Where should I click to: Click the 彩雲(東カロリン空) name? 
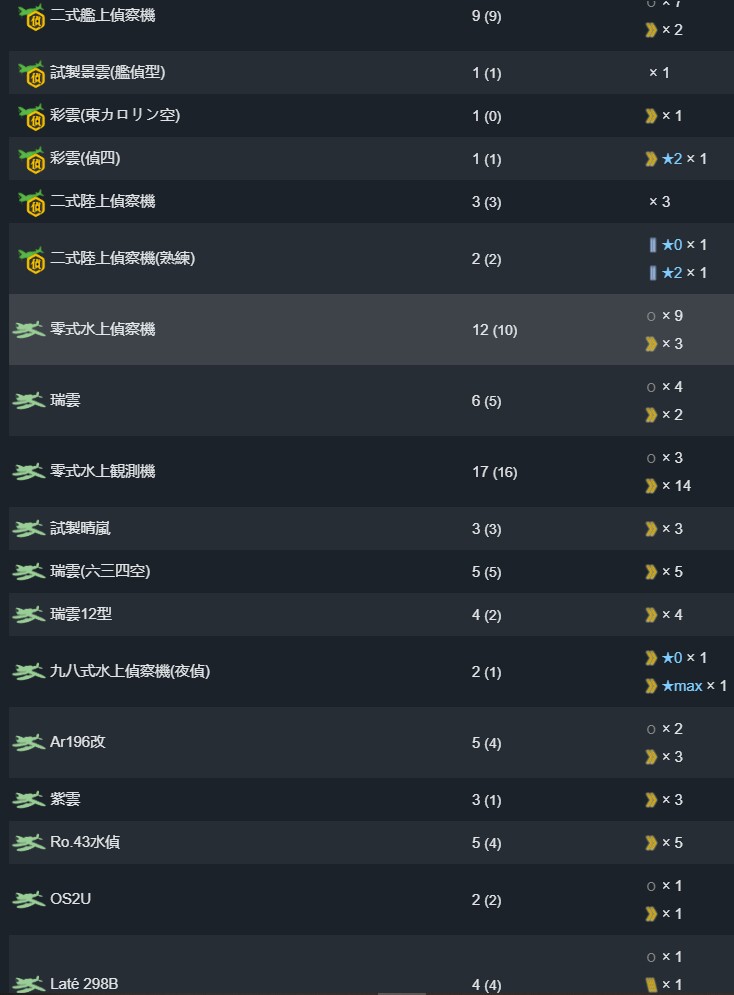tap(115, 115)
